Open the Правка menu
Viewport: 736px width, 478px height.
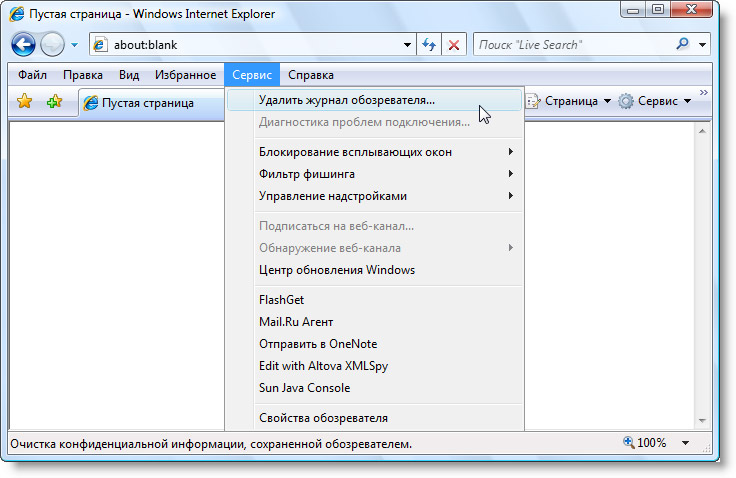(83, 75)
